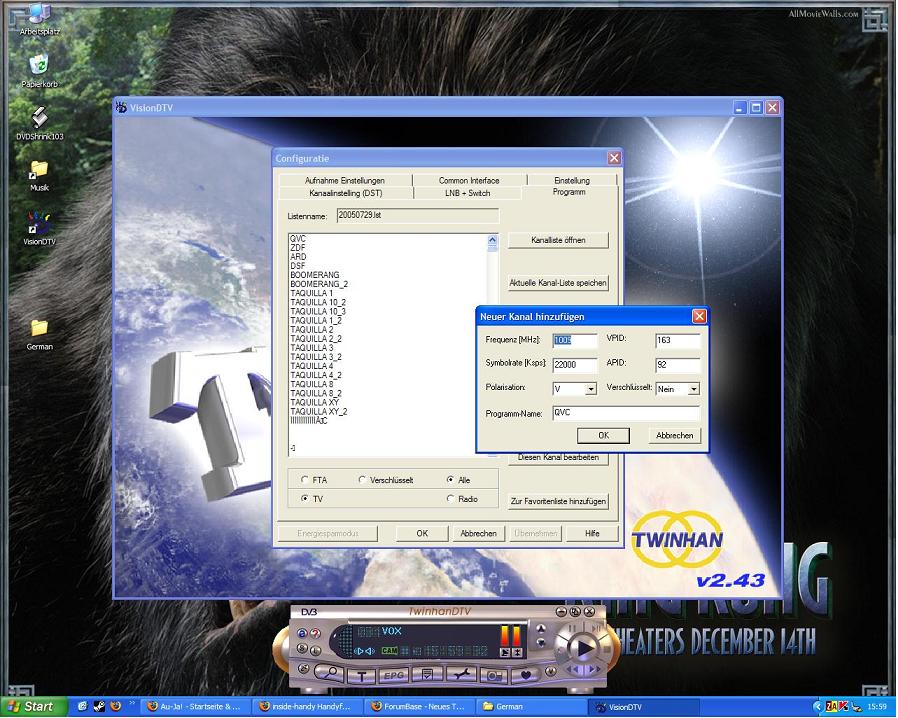Click the red question mark help icon
Screen dimensions: 898x718
click(x=316, y=633)
